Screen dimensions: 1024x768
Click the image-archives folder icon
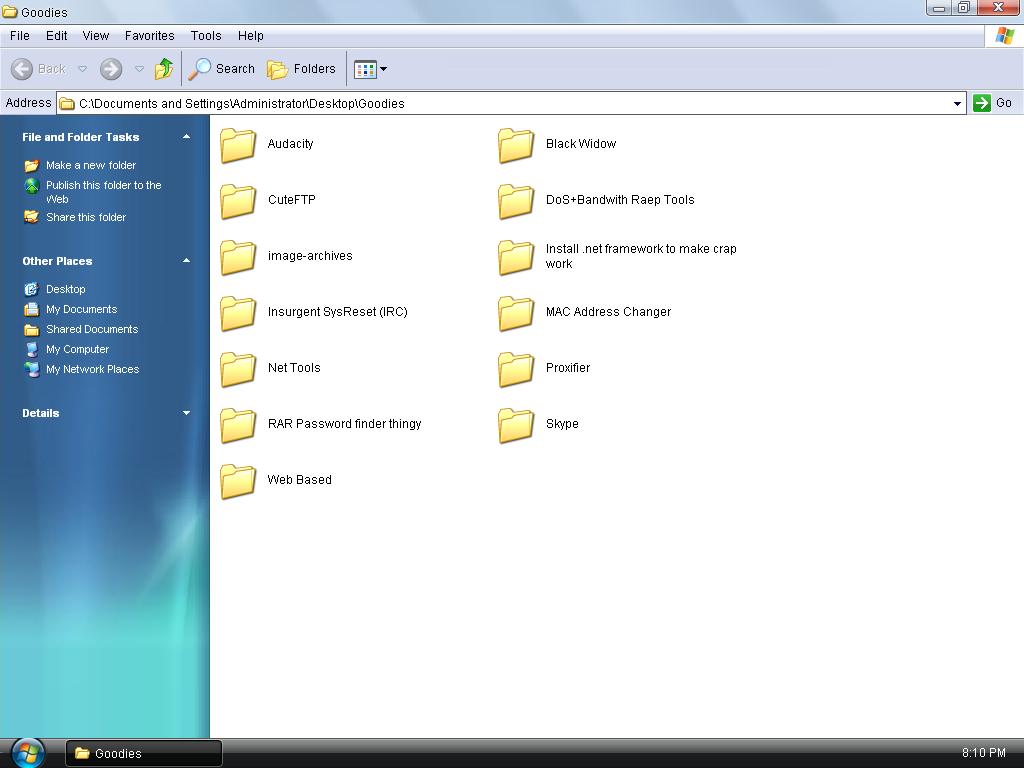click(x=238, y=257)
